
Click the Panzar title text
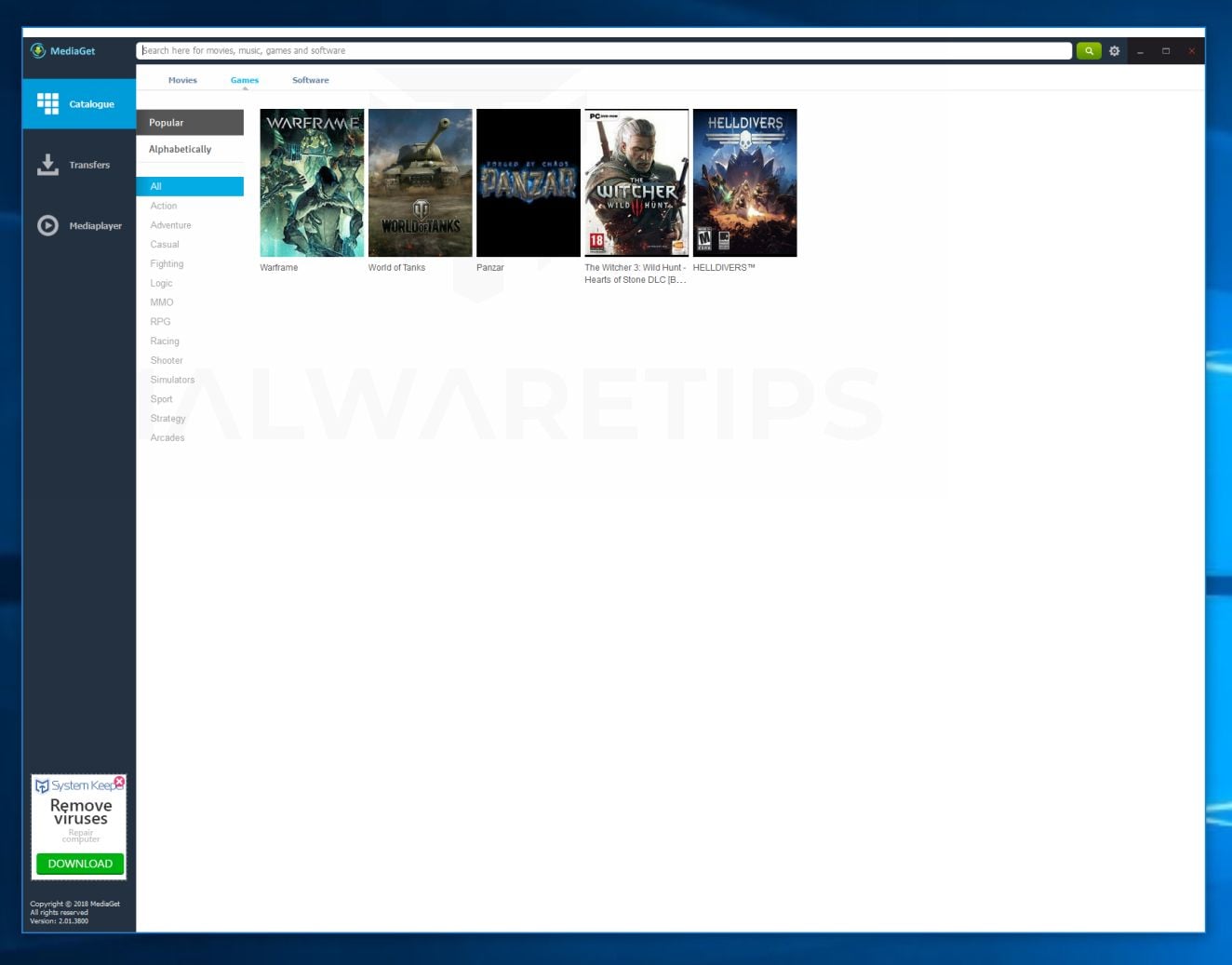tap(490, 268)
